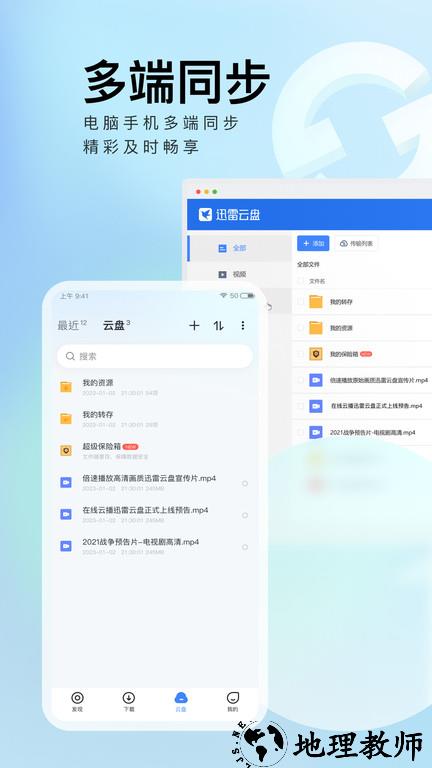Tap the plus add icon in phone header

coord(194,326)
